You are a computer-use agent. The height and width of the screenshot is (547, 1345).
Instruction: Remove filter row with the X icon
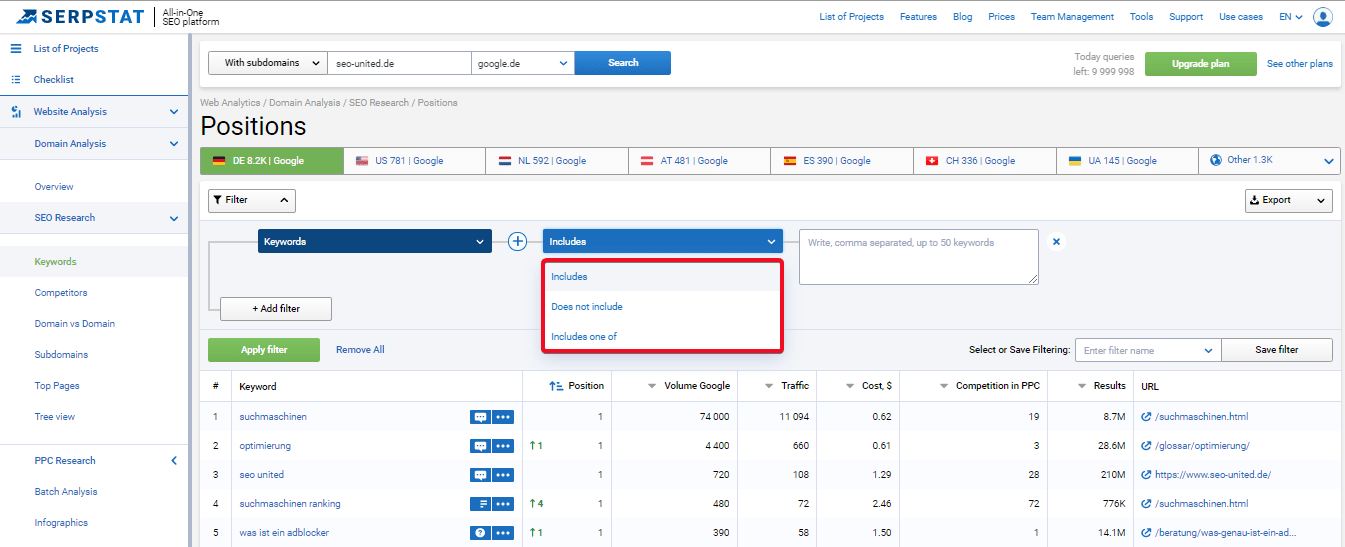coord(1057,241)
